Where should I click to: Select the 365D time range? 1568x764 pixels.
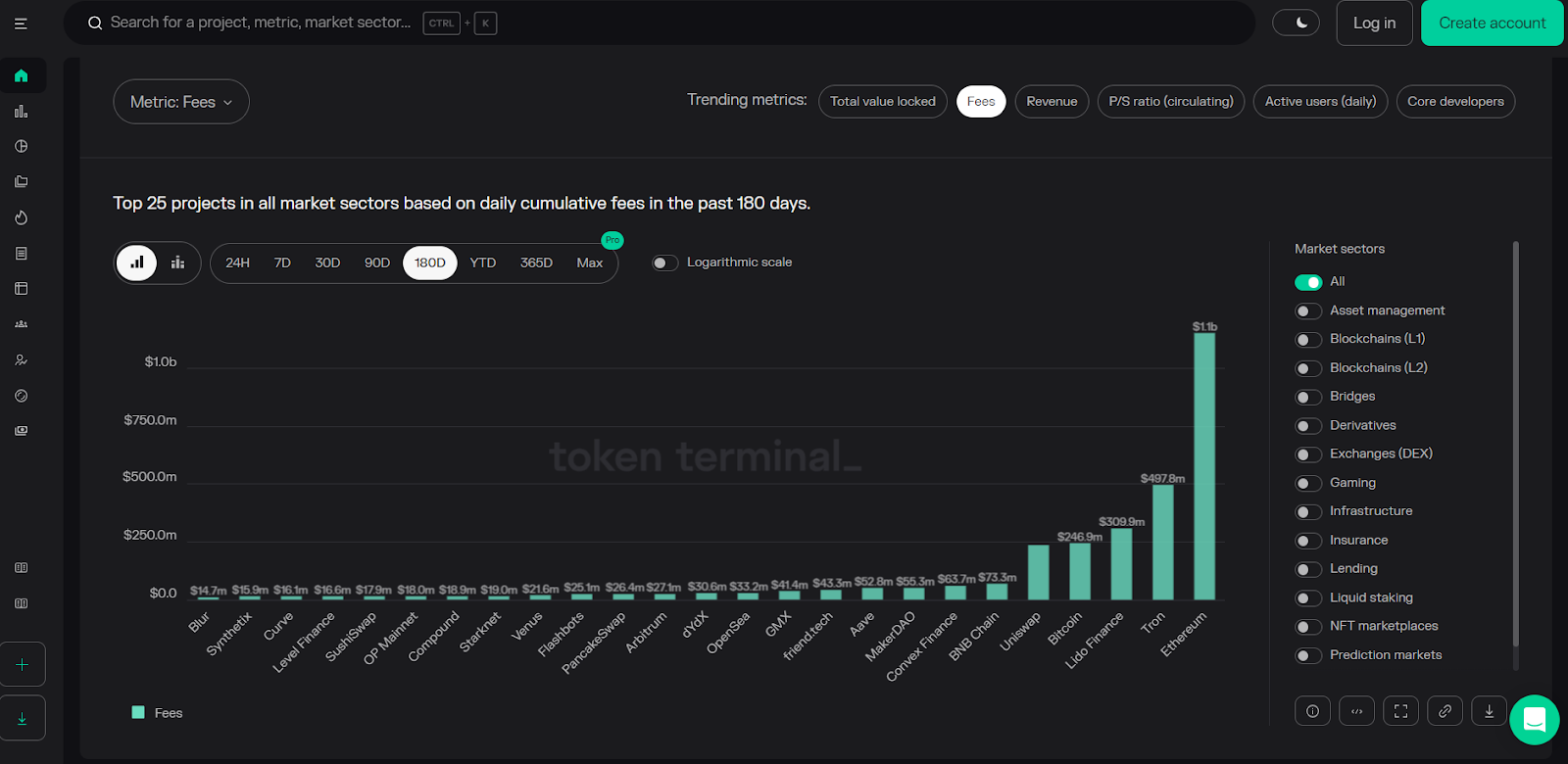click(536, 263)
